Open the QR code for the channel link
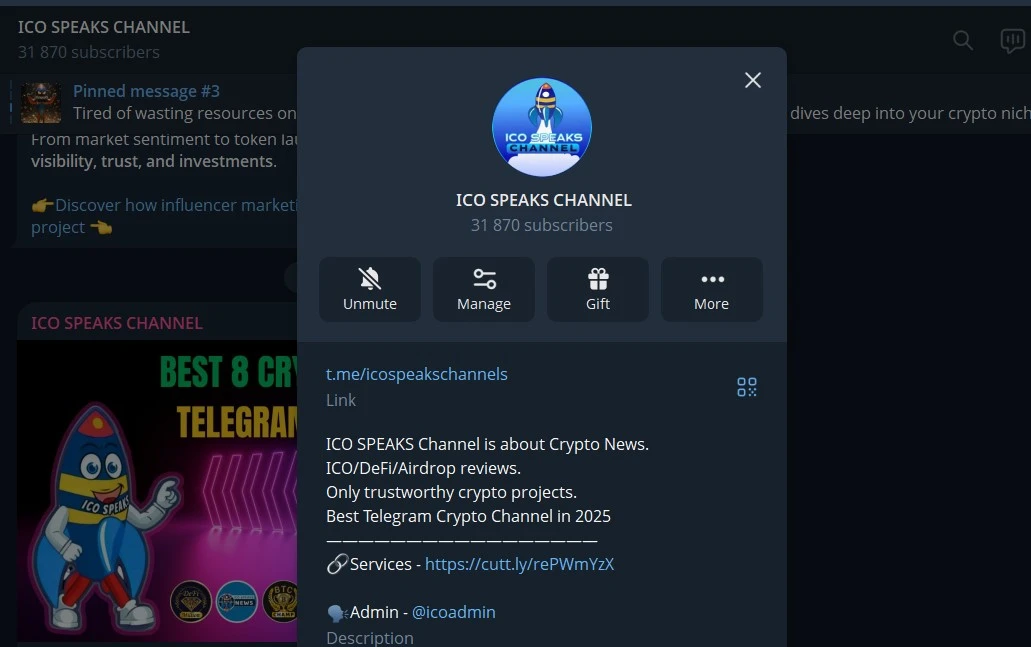This screenshot has height=647, width=1031. [x=746, y=386]
